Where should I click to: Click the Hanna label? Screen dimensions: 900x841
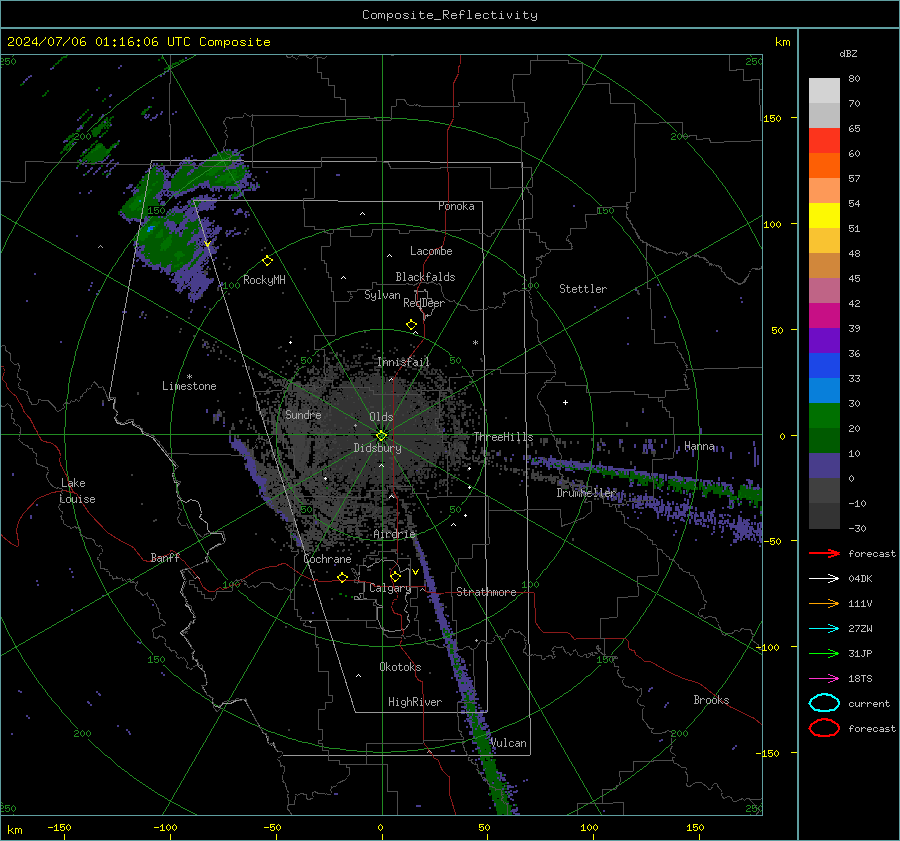[699, 446]
